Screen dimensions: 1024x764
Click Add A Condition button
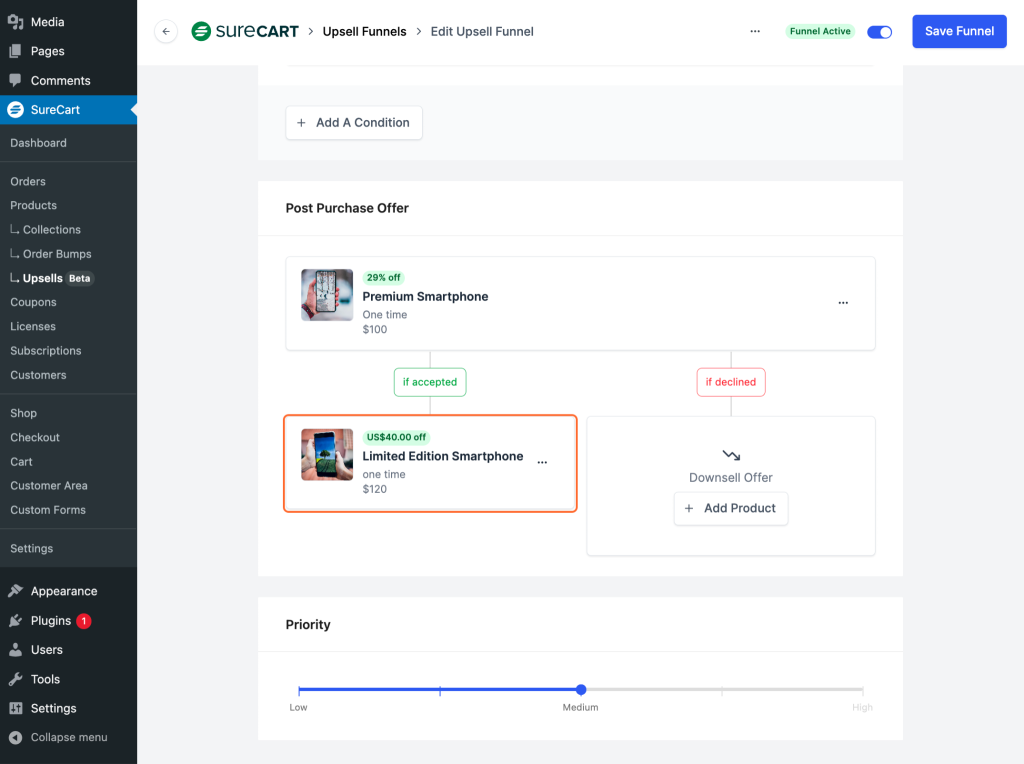354,123
